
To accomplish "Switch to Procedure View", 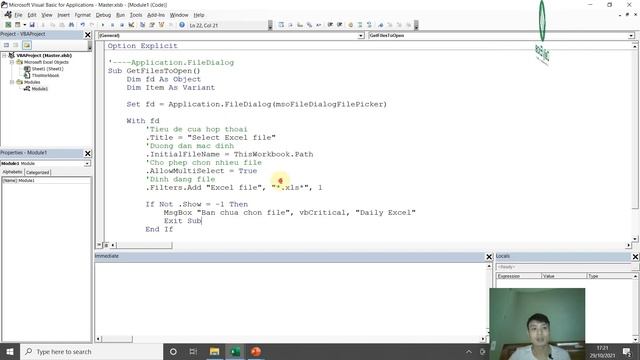I will (x=99, y=245).
